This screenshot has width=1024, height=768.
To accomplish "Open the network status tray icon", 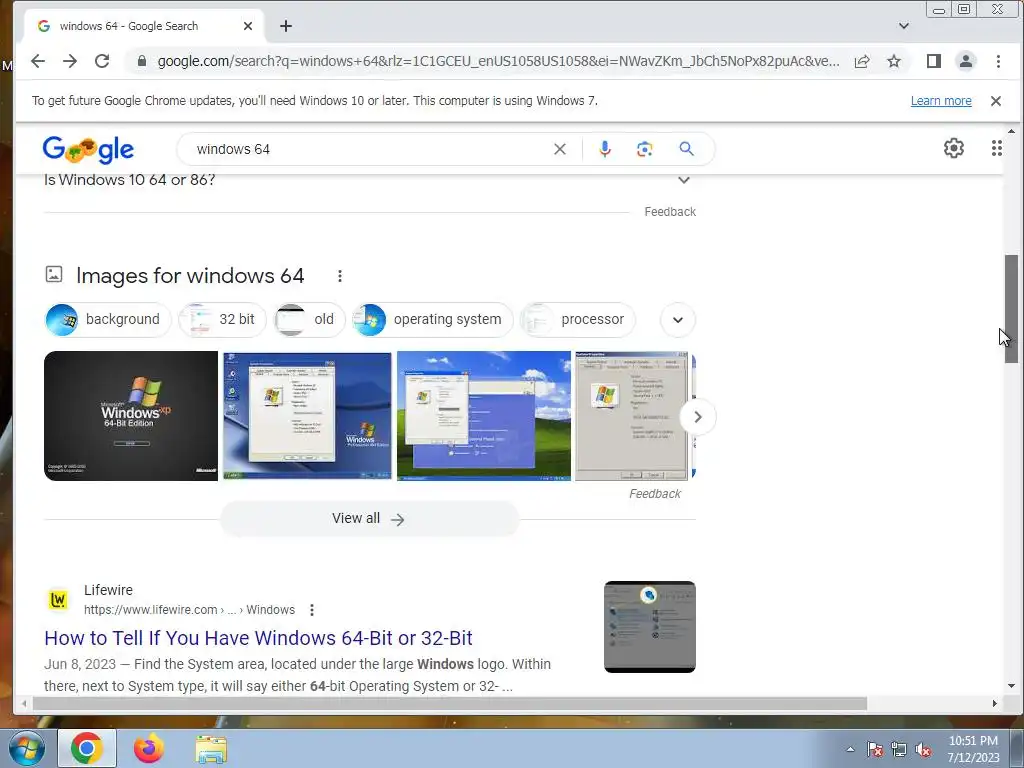I will tap(899, 750).
